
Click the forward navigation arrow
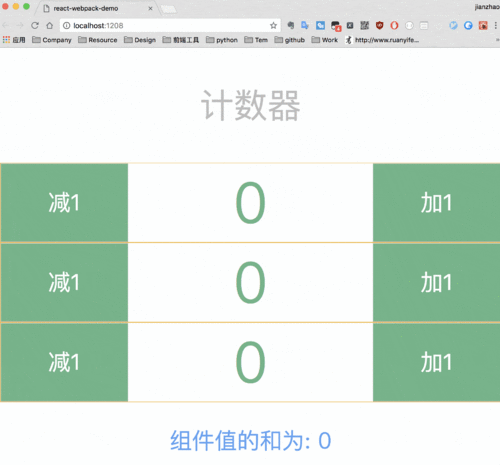[x=20, y=25]
